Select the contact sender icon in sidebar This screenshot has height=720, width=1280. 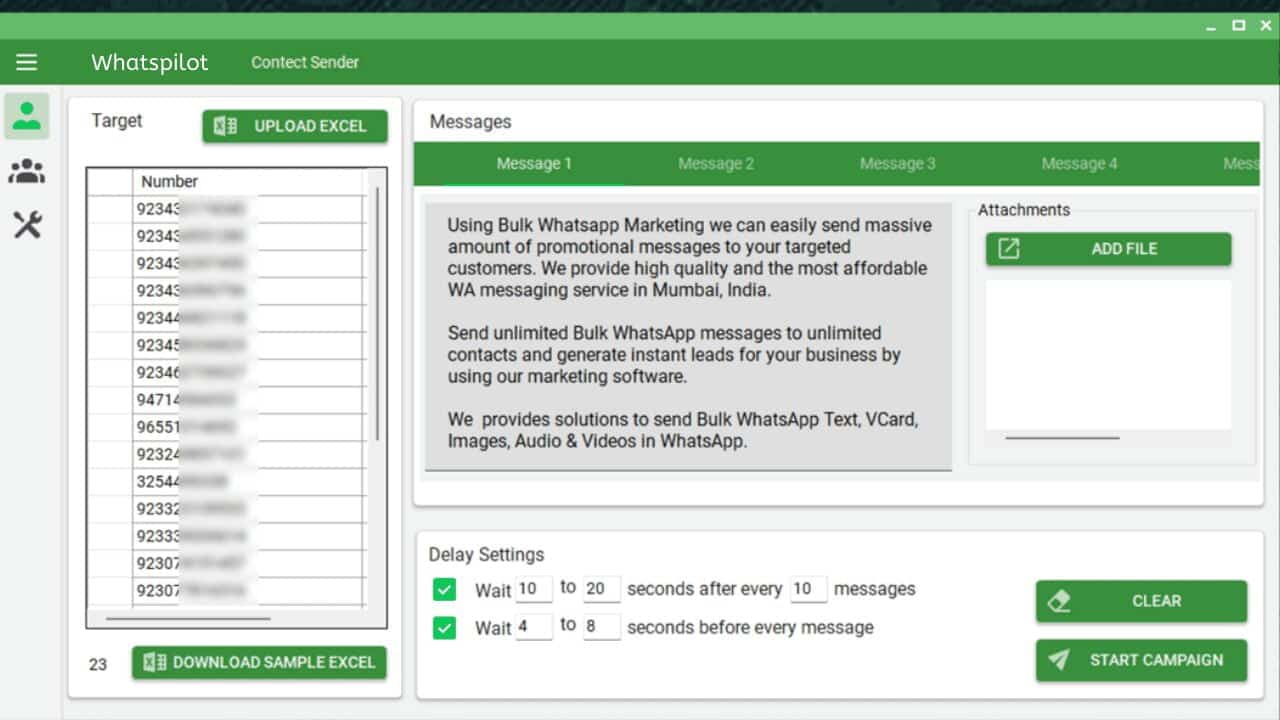pos(26,116)
